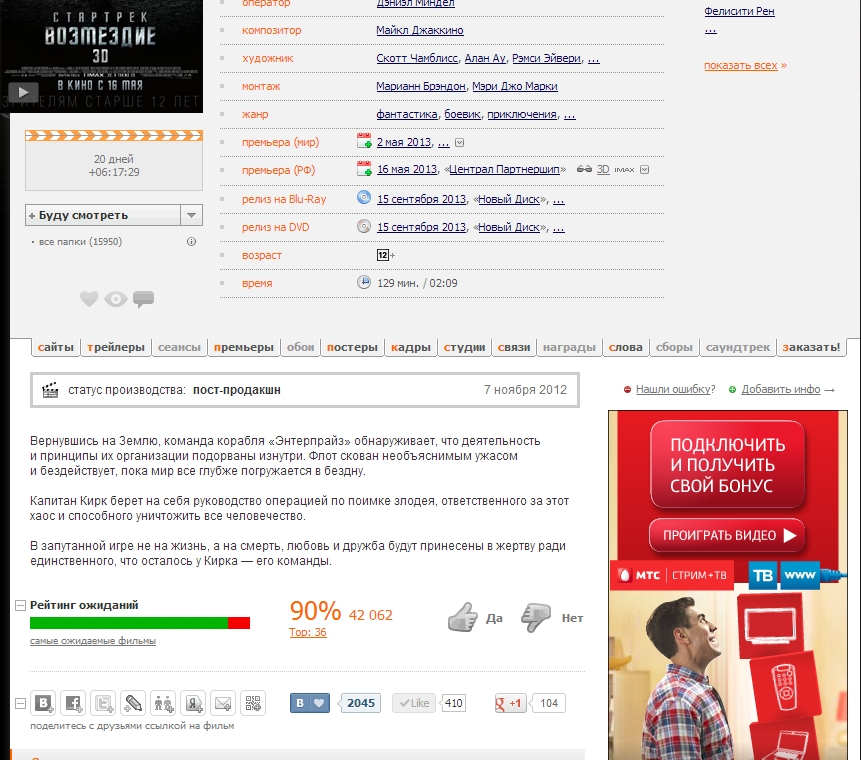Show more художник names via ellipsis

[594, 58]
